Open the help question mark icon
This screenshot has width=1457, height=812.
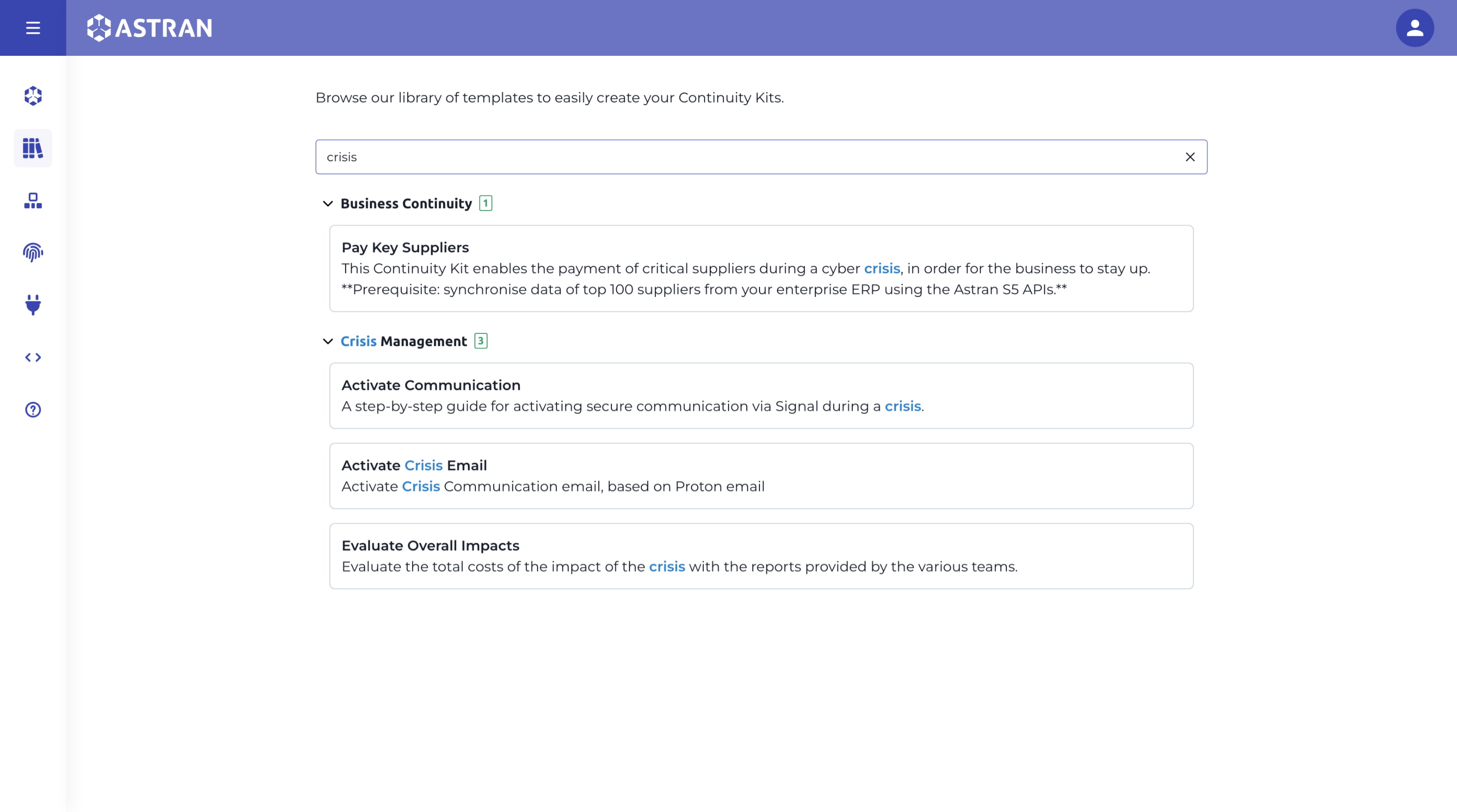(x=33, y=409)
